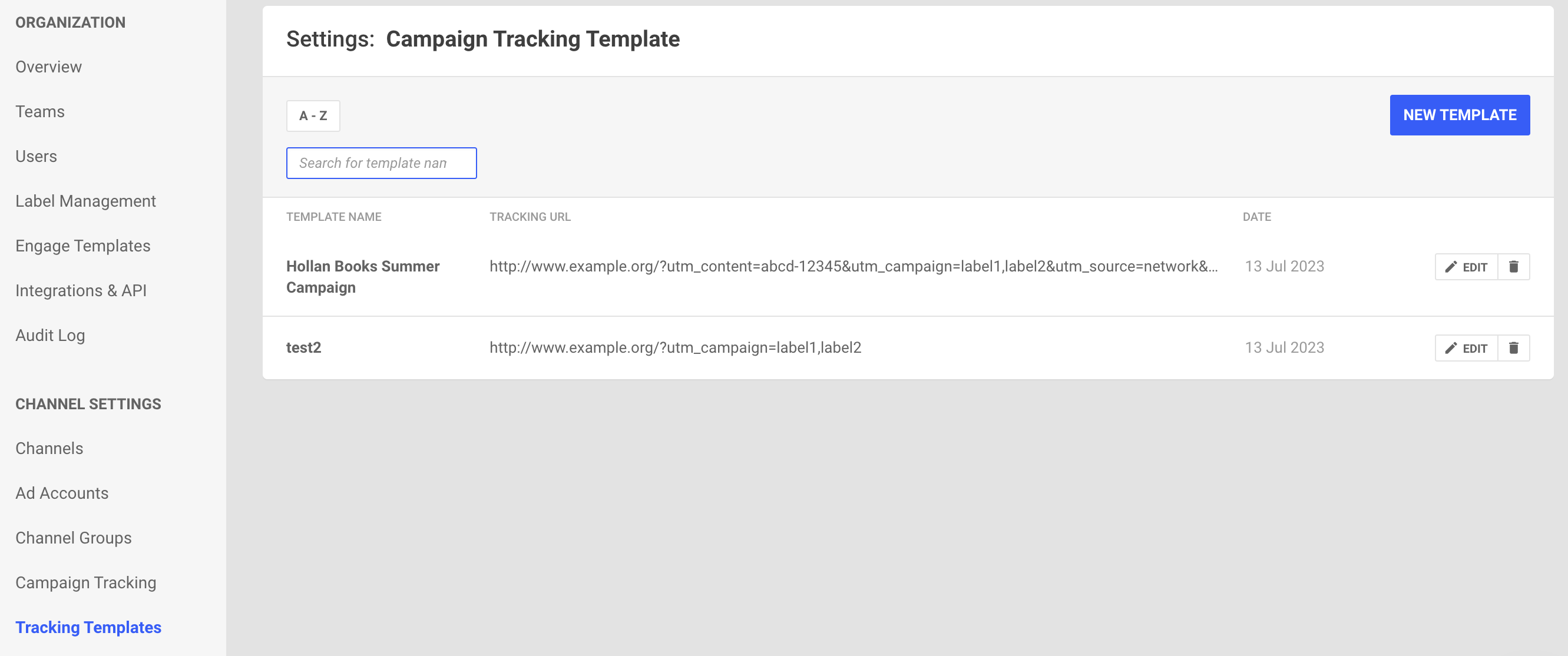Click the delete icon for Hollan Books Summer Campaign
1568x656 pixels.
pyautogui.click(x=1515, y=267)
